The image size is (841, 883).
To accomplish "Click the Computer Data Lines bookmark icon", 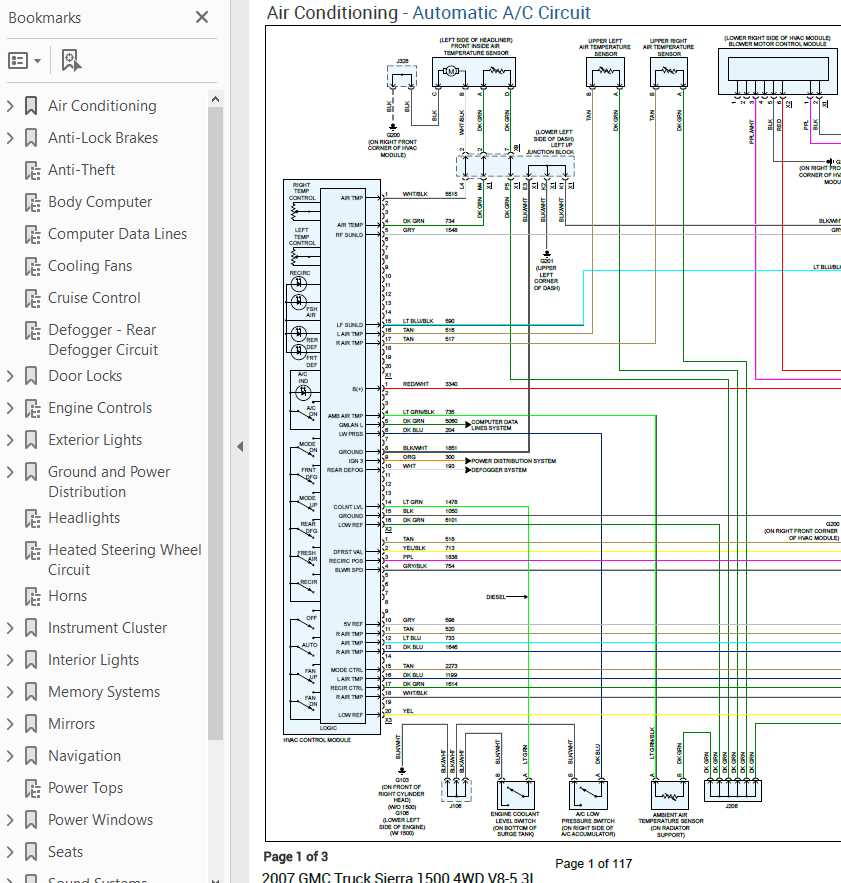I will [x=32, y=234].
